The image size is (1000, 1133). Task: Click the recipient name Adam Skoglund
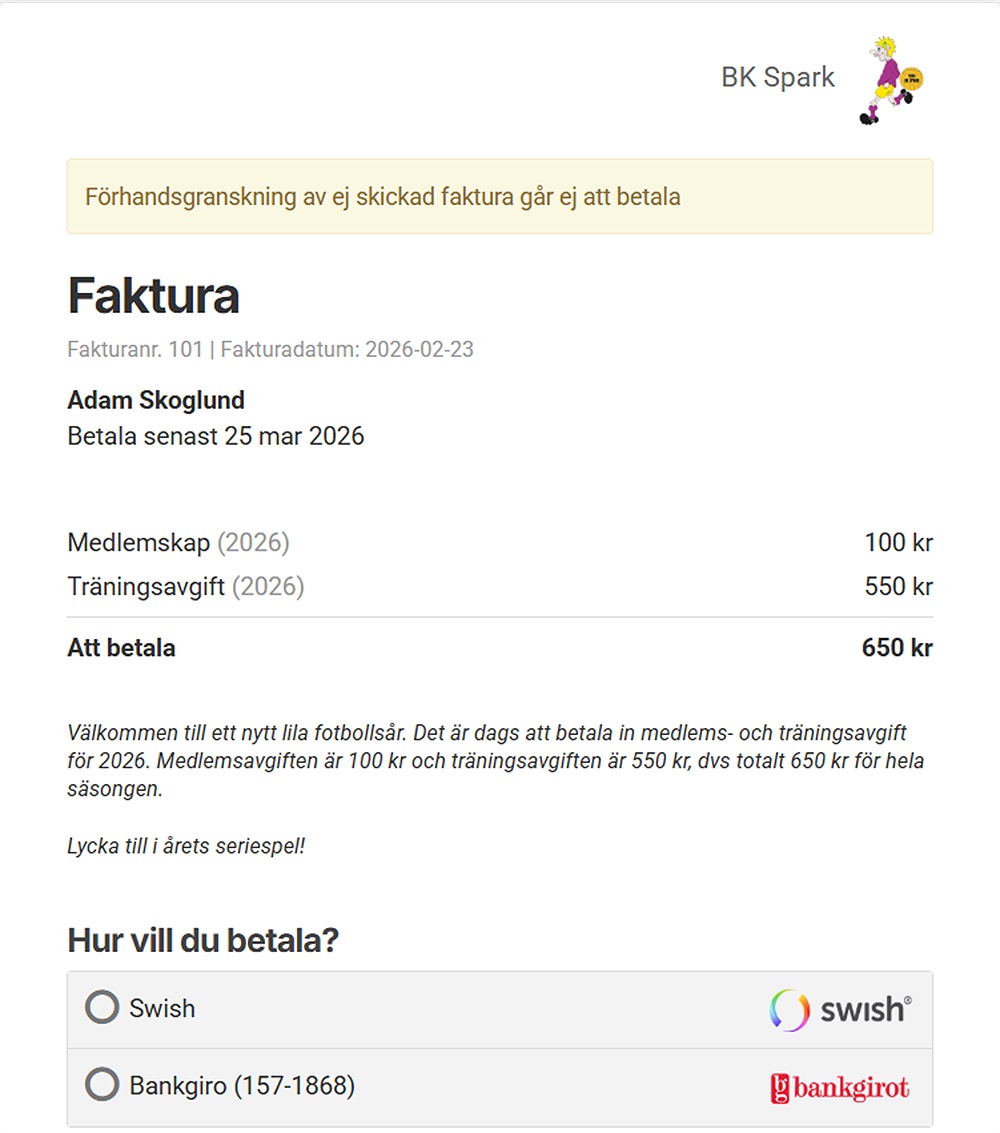click(x=156, y=401)
